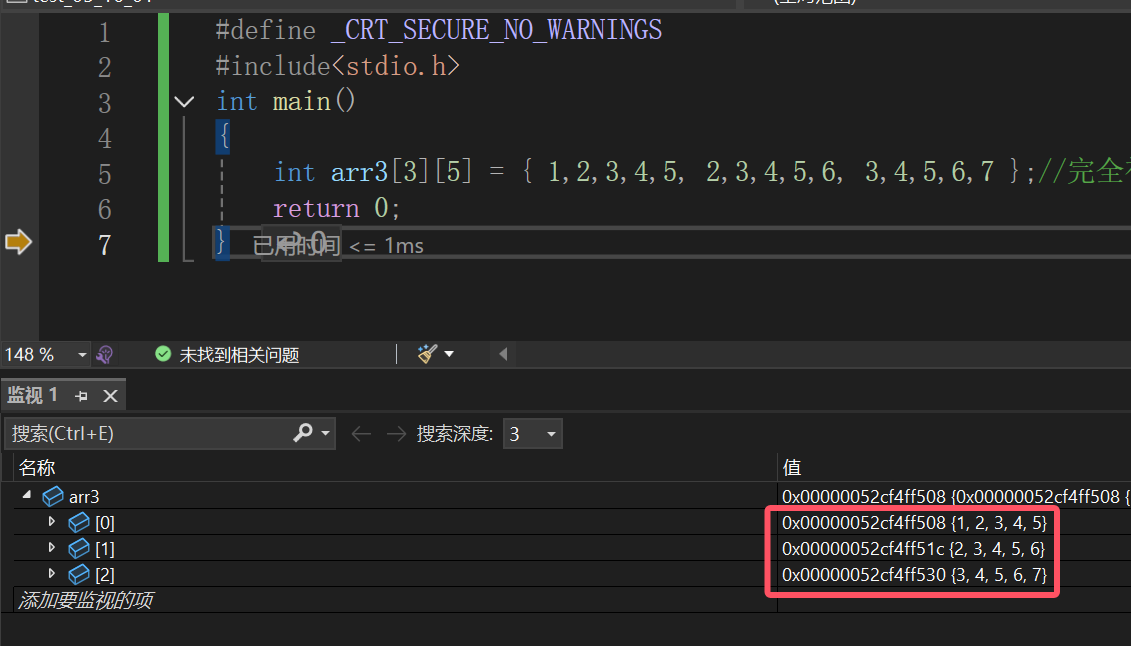Screen dimensions: 1131x646
Task: Expand the [2] array element
Action: (52, 573)
